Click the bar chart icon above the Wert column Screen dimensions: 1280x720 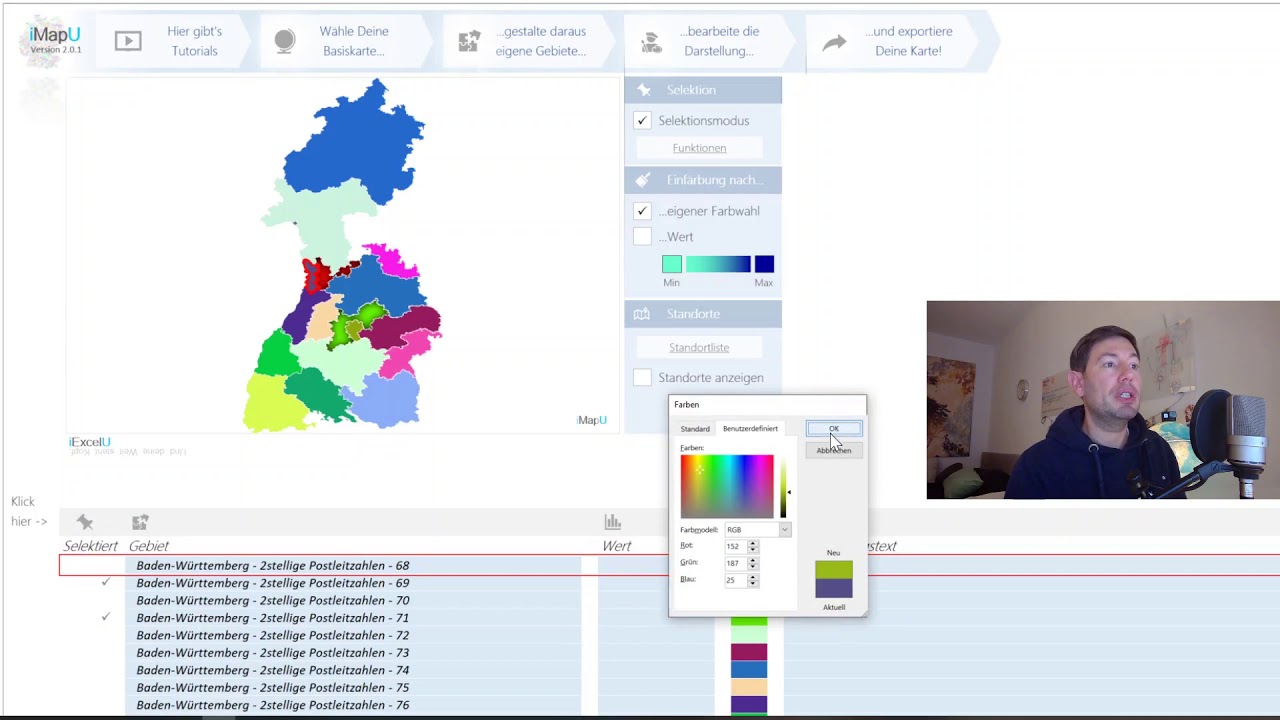point(613,522)
